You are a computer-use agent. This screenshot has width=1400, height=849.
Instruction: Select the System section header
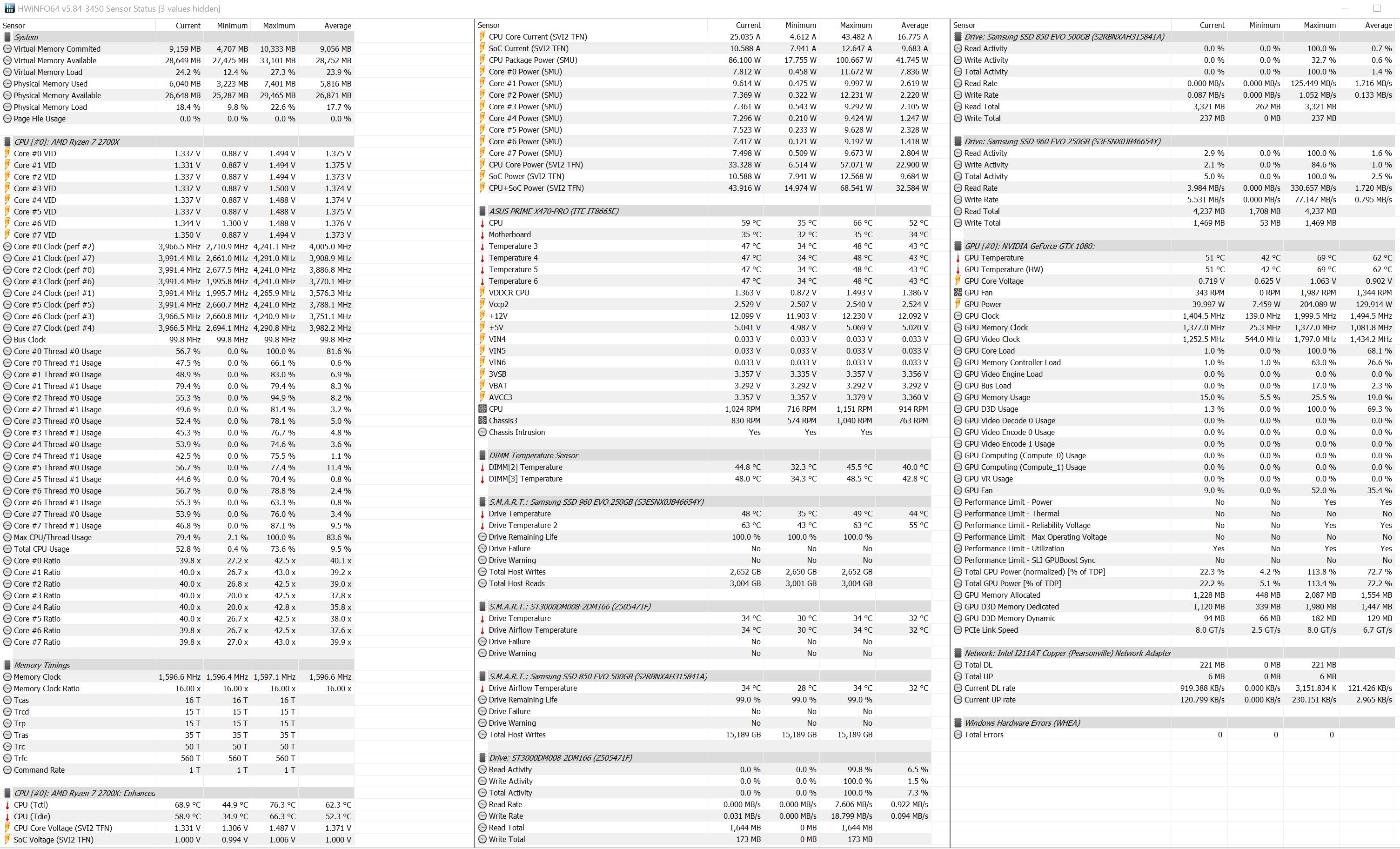178,37
